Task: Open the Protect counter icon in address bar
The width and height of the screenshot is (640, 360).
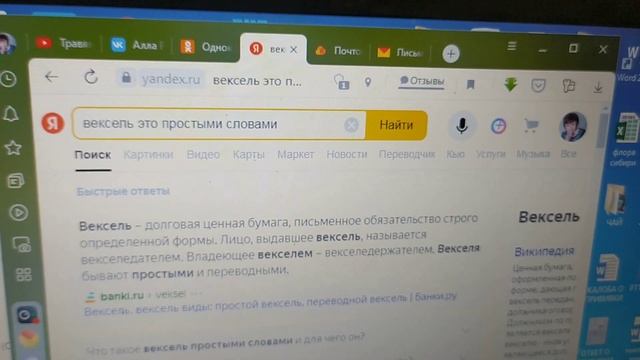Action: point(341,82)
